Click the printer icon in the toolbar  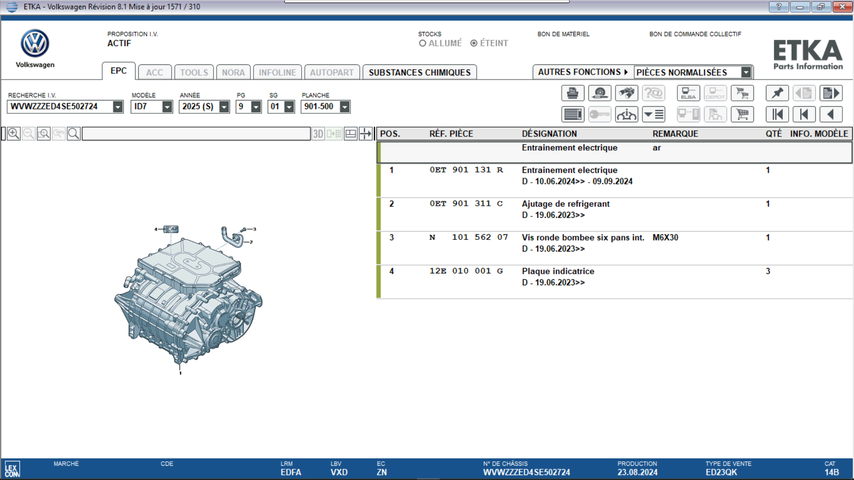tap(572, 93)
